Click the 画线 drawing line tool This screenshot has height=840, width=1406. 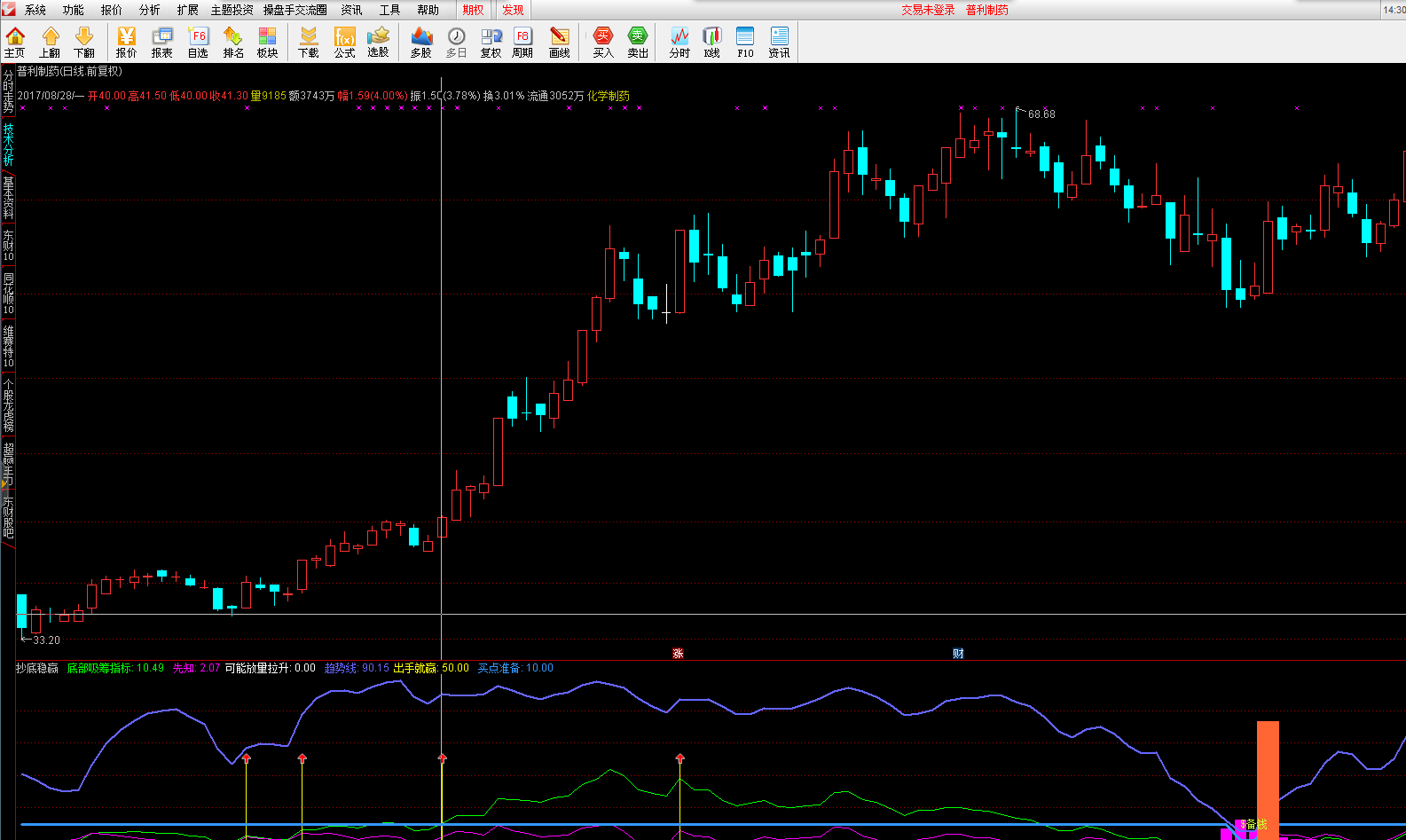[560, 42]
